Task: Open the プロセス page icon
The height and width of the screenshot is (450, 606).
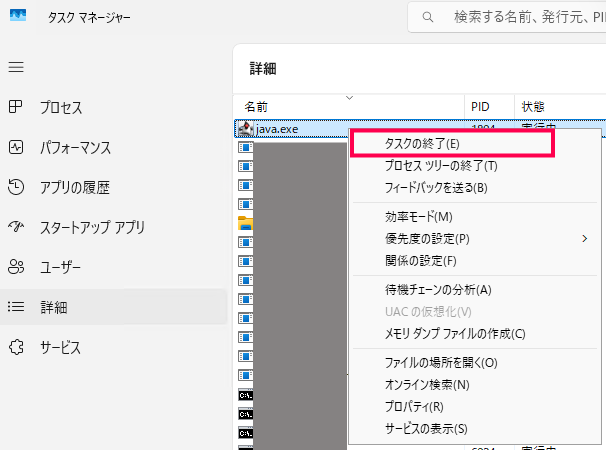Action: click(x=16, y=107)
